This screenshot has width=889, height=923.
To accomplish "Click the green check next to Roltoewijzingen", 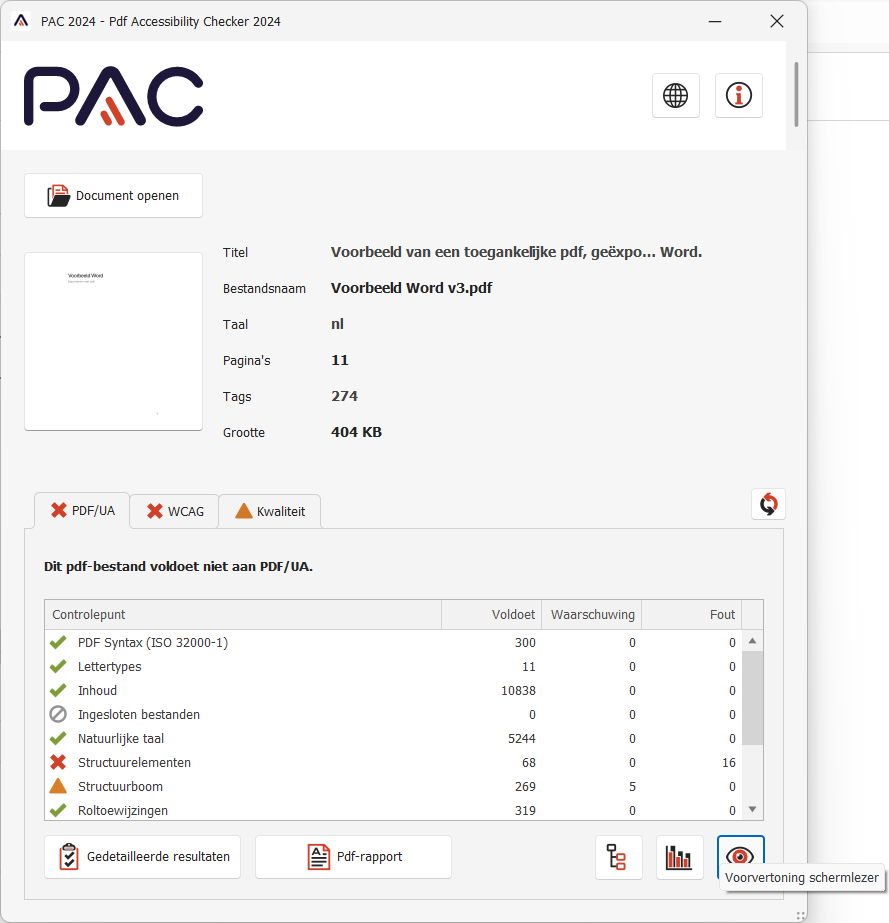I will coord(58,810).
